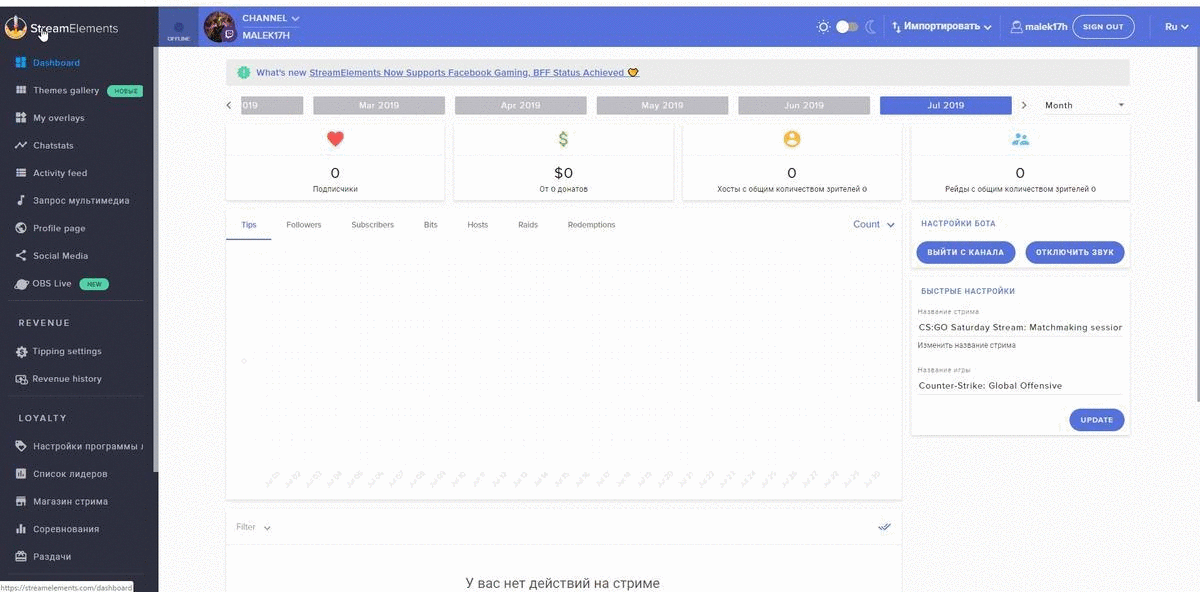The height and width of the screenshot is (592, 1200).
Task: Select the May 2019 month segment
Action: 663,105
